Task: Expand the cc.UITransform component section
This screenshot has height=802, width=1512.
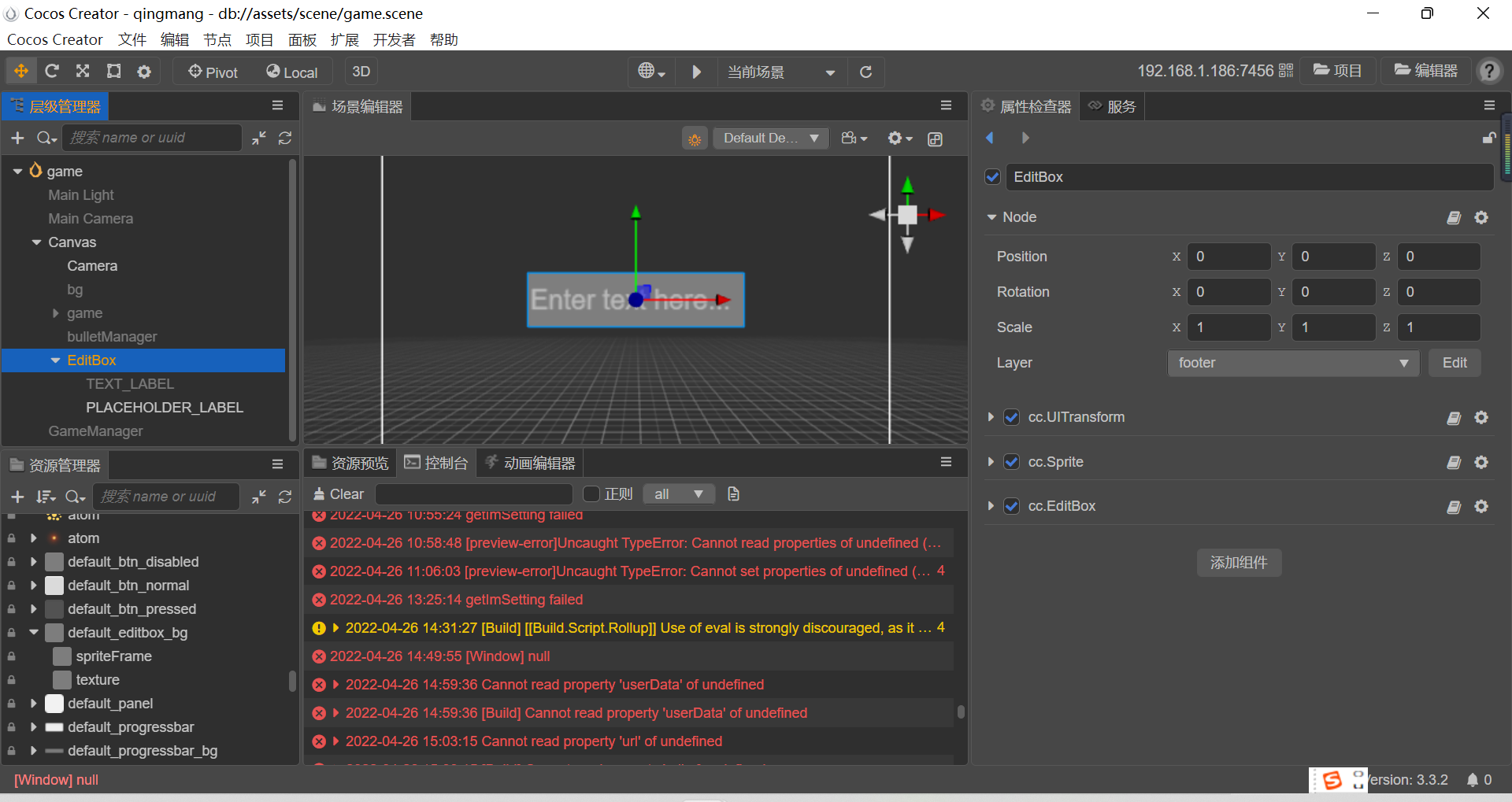Action: point(991,417)
